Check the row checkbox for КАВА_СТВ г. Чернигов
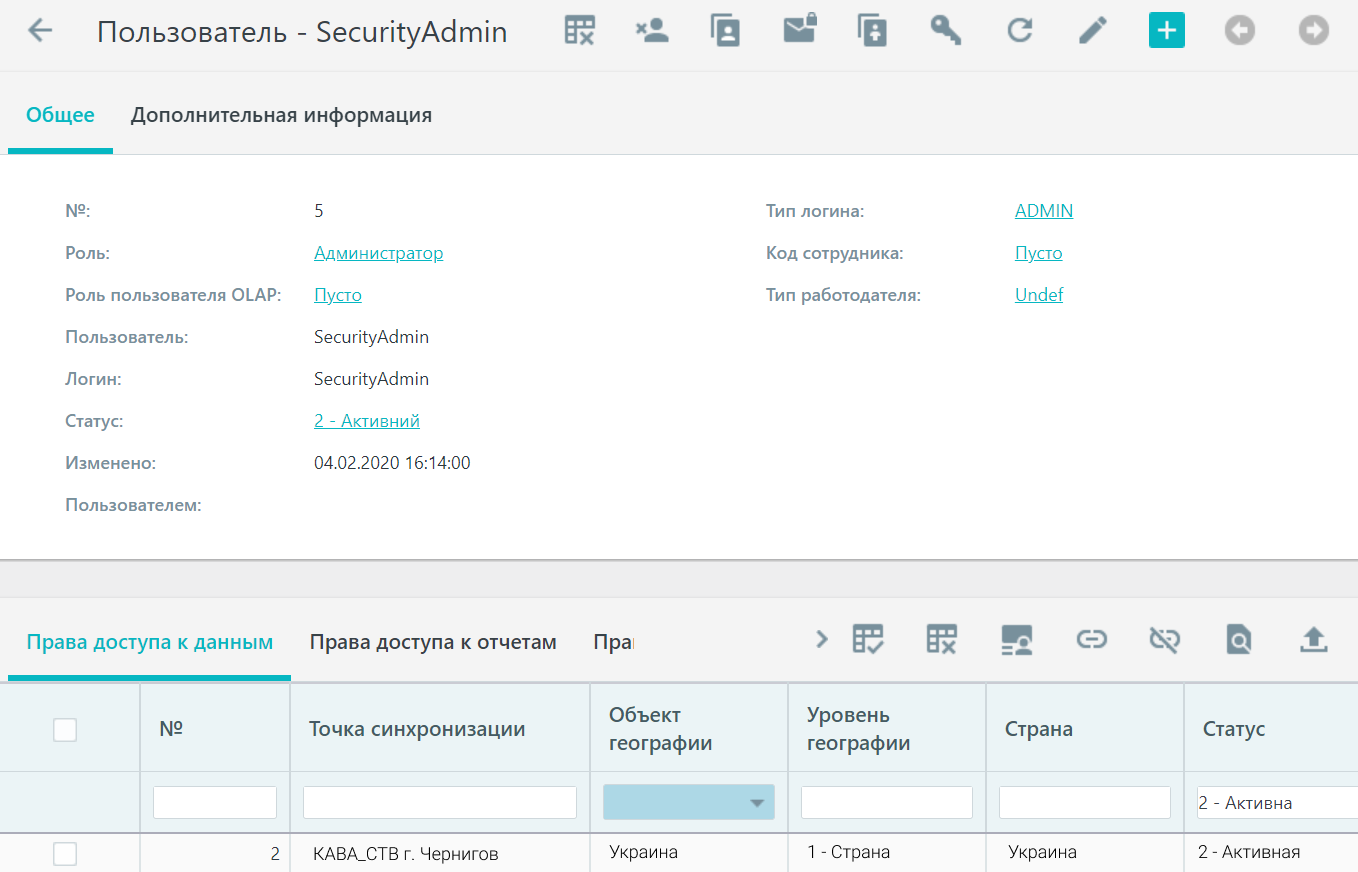Viewport: 1358px width, 872px height. (x=65, y=853)
